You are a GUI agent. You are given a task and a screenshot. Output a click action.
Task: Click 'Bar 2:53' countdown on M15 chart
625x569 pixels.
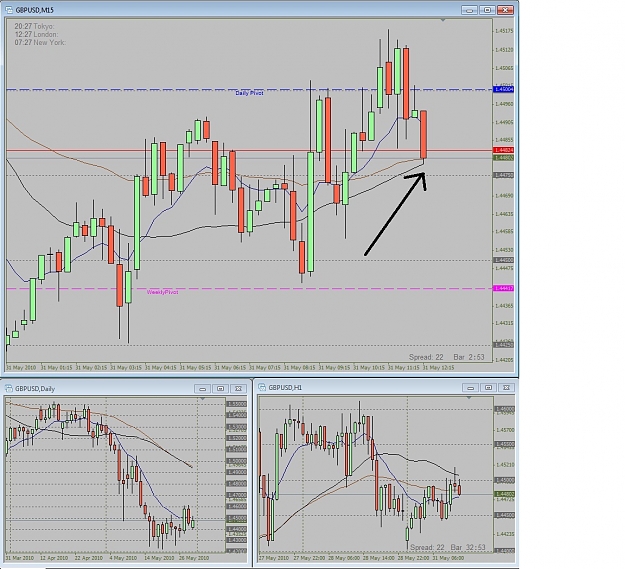[x=469, y=357]
